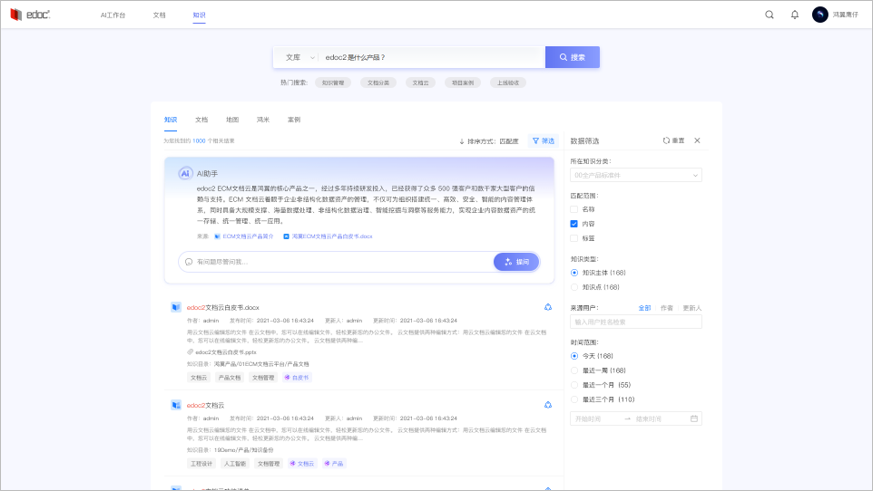The width and height of the screenshot is (873, 491).
Task: Select 知识点 (168) radio button
Action: coord(574,287)
